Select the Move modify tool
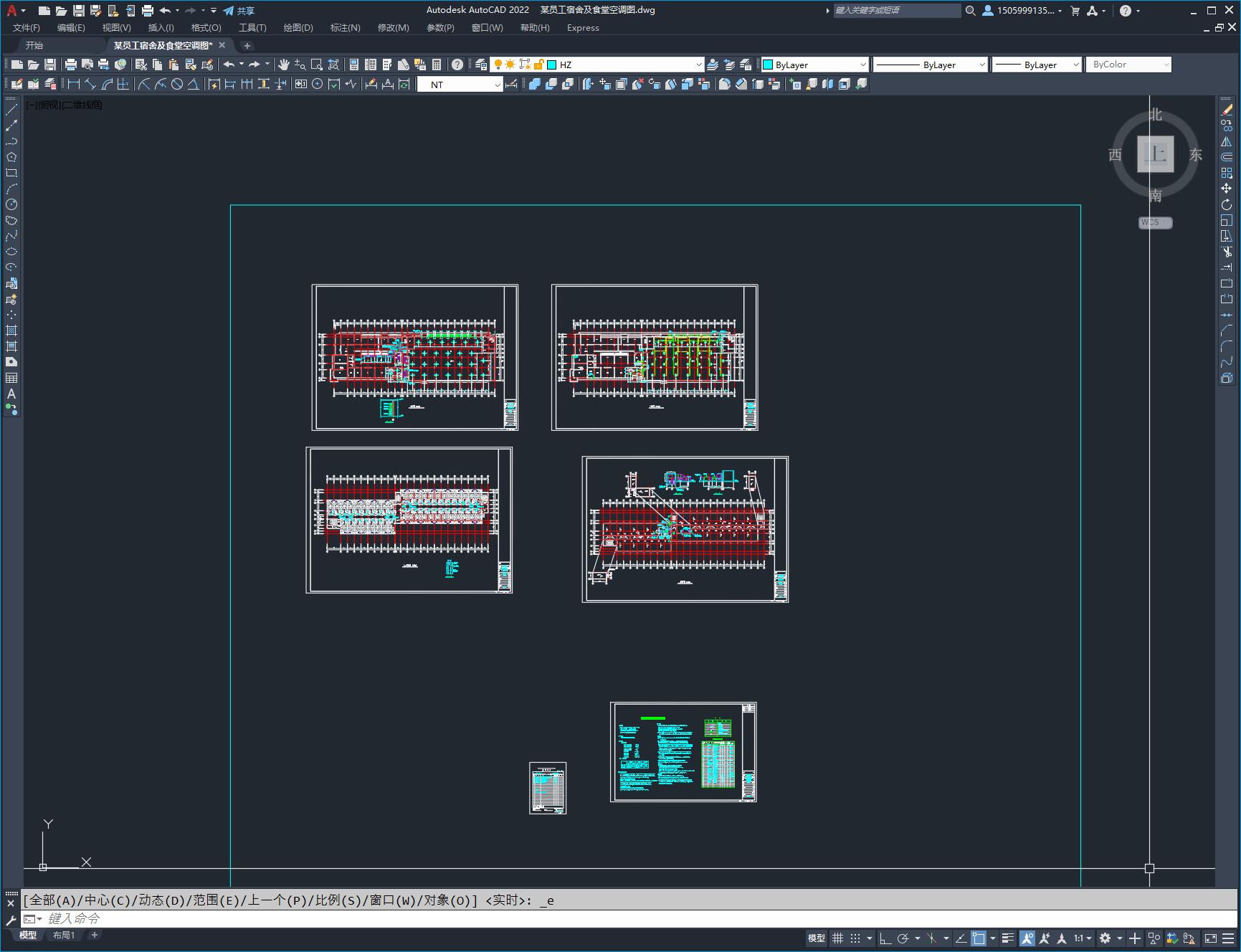The height and width of the screenshot is (952, 1241). coord(1227,189)
